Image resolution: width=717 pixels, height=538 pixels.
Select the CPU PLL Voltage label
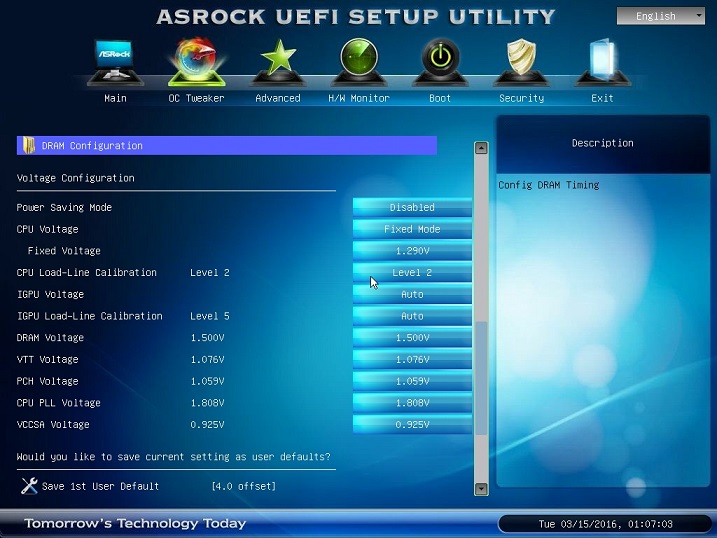[59, 403]
